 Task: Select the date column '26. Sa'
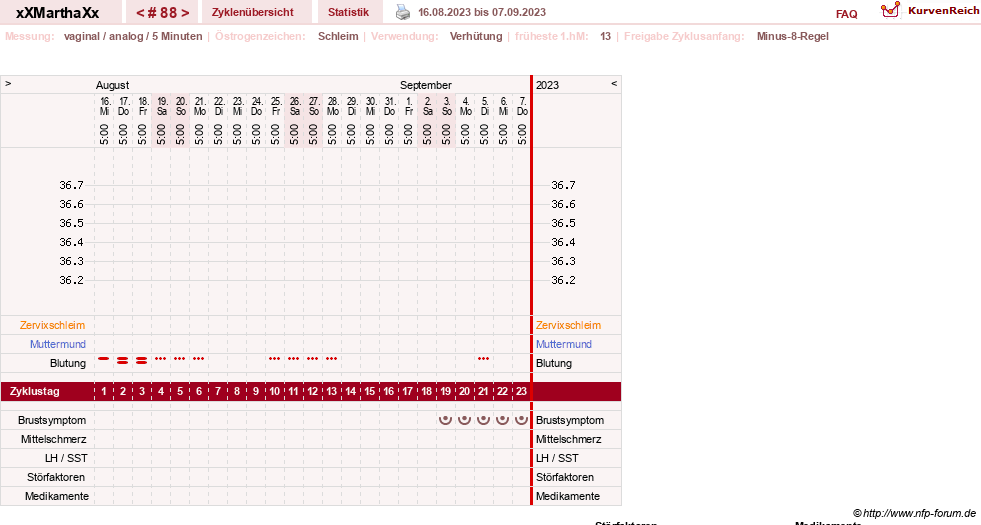[x=294, y=106]
